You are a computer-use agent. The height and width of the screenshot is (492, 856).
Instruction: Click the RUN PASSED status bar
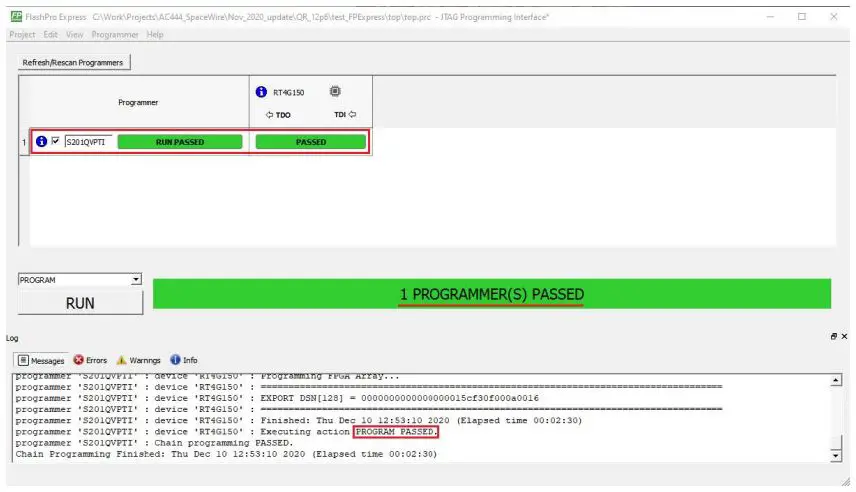tap(180, 142)
